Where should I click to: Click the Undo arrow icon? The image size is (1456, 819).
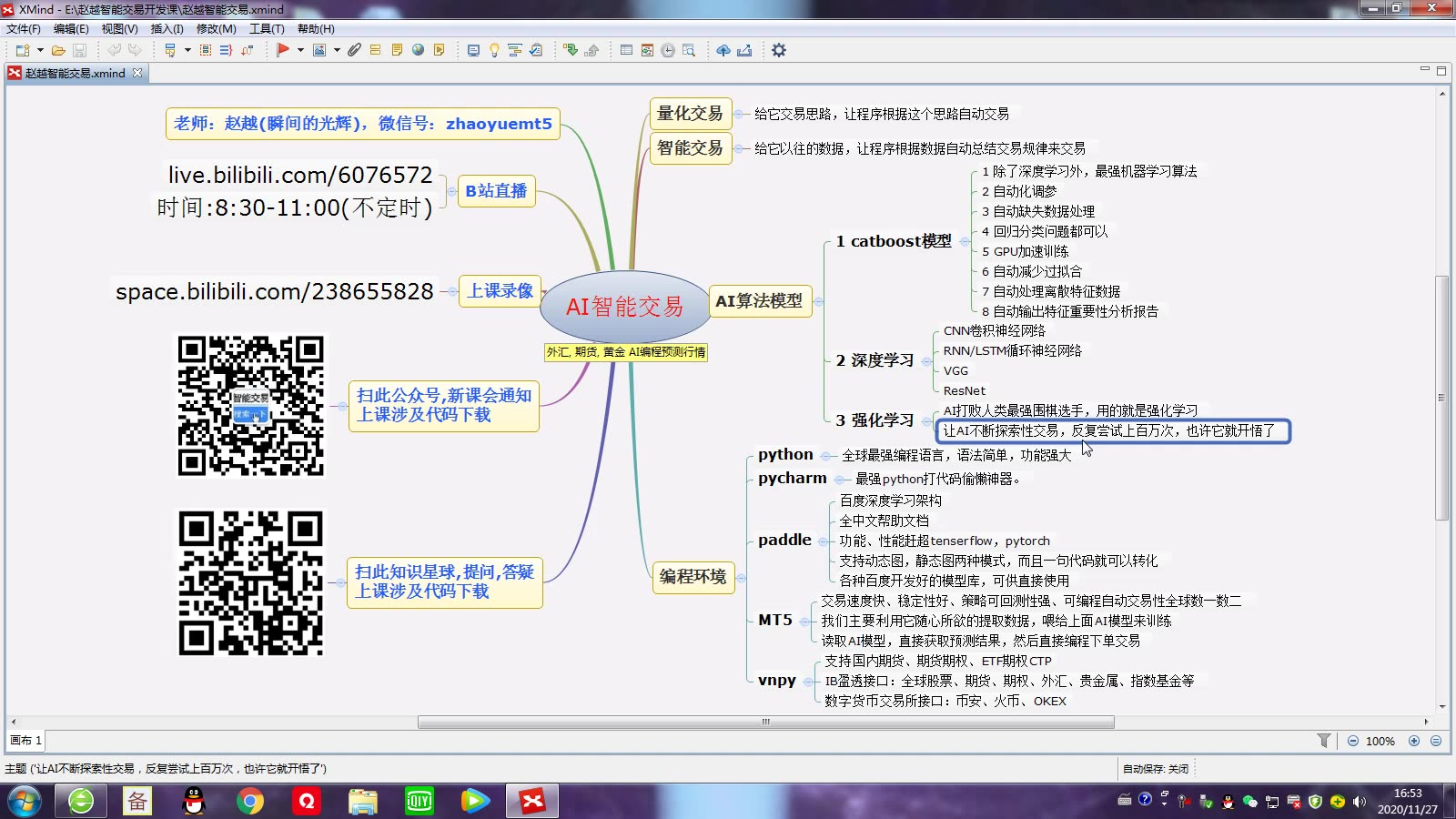click(114, 50)
